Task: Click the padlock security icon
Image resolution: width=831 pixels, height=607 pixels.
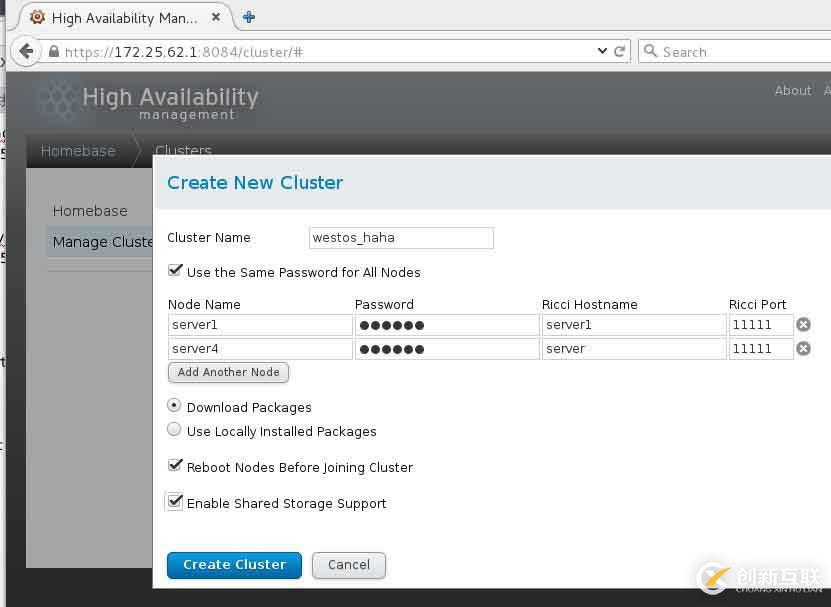Action: pos(54,51)
